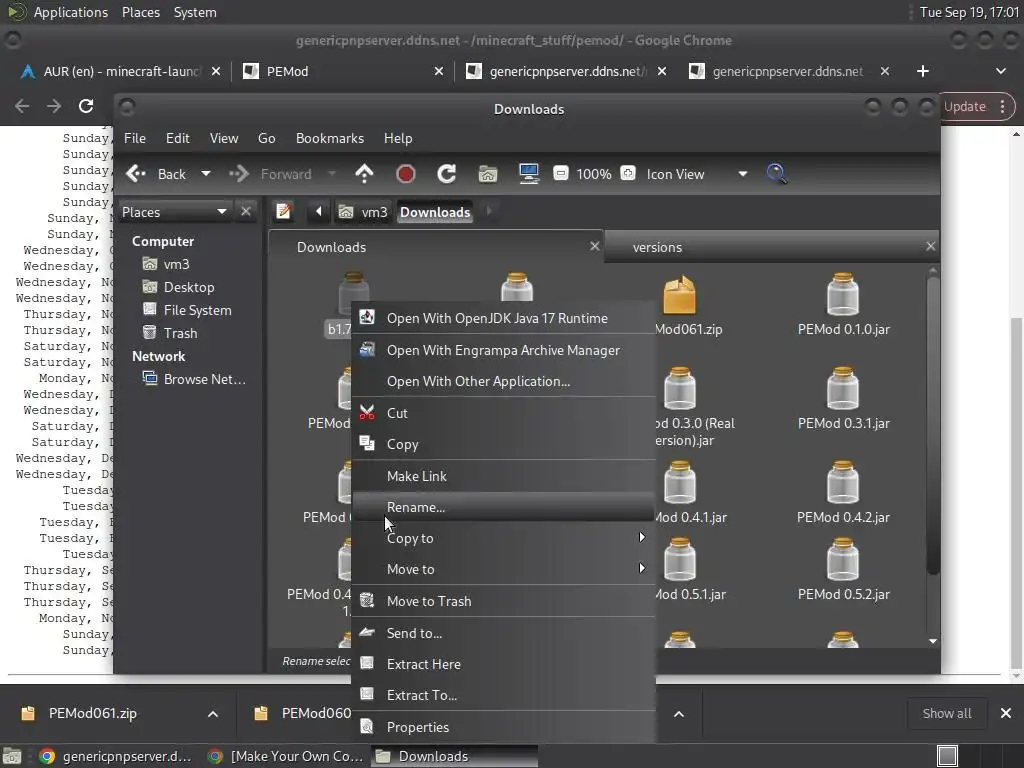Open the View menu
Screen dimensions: 1024x768
(224, 138)
